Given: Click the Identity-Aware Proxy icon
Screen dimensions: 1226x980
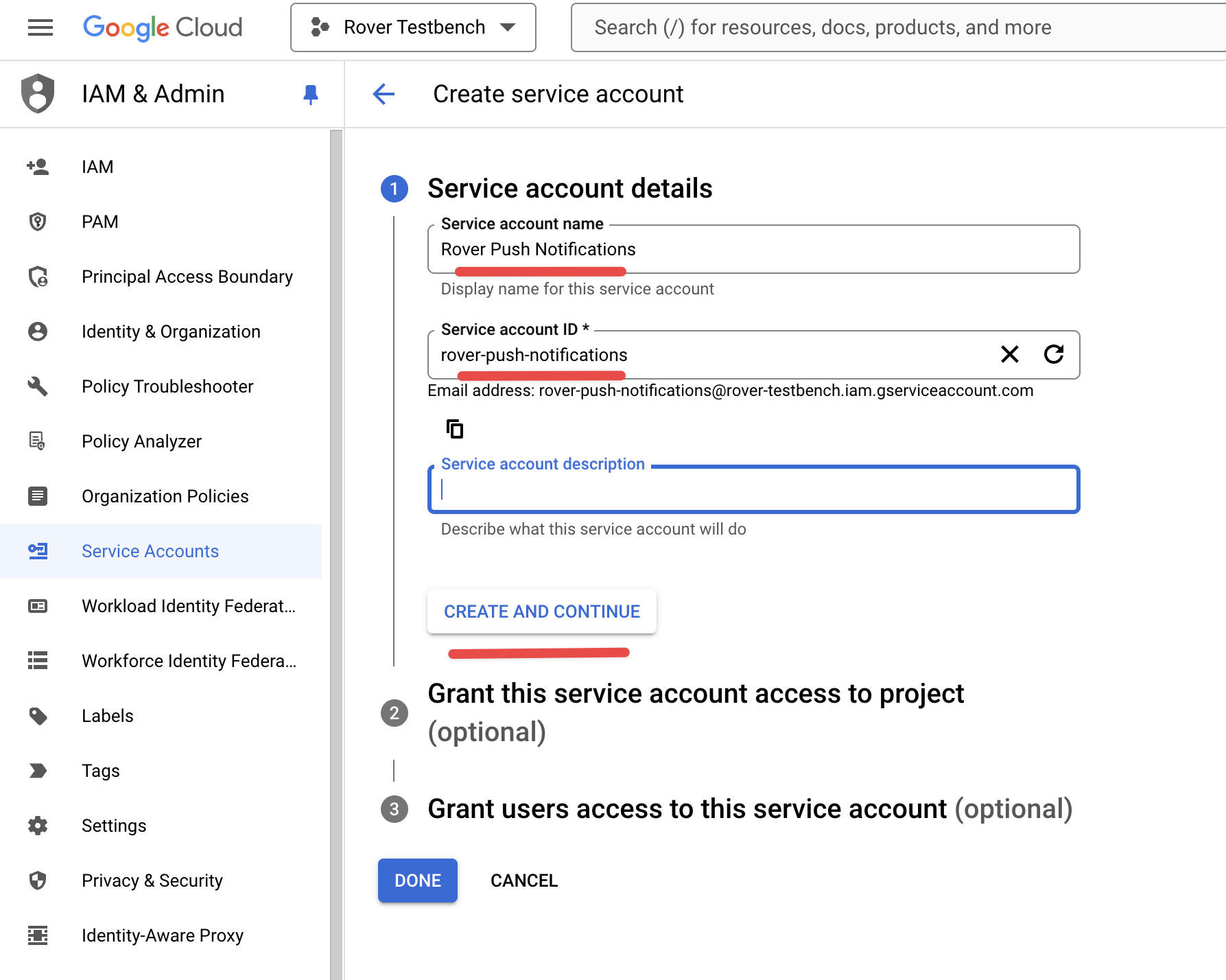Looking at the screenshot, I should (x=38, y=935).
